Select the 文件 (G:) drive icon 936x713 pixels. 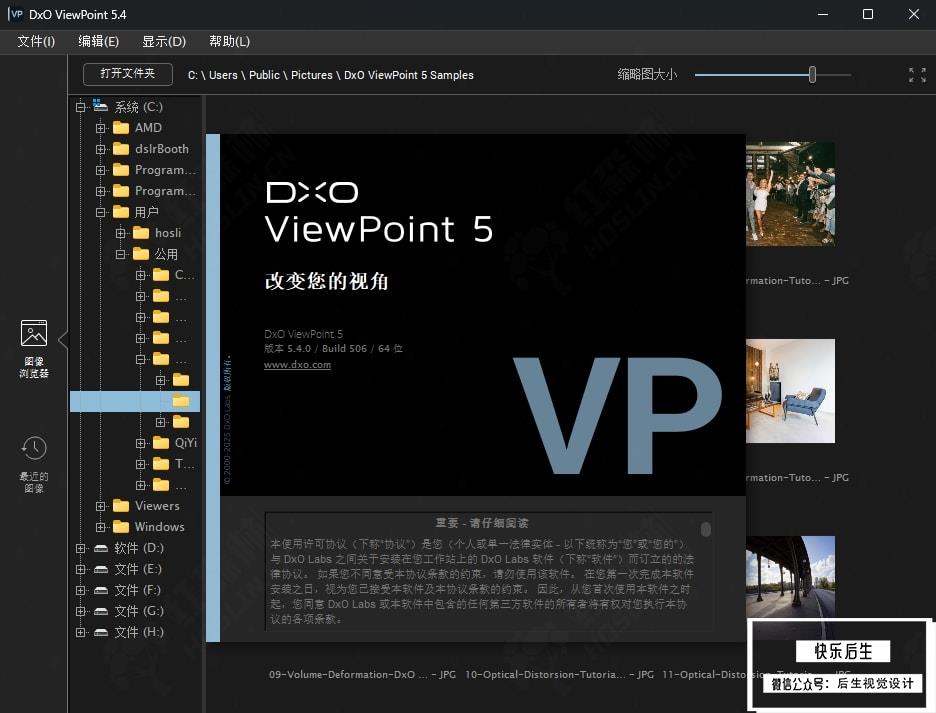point(101,611)
